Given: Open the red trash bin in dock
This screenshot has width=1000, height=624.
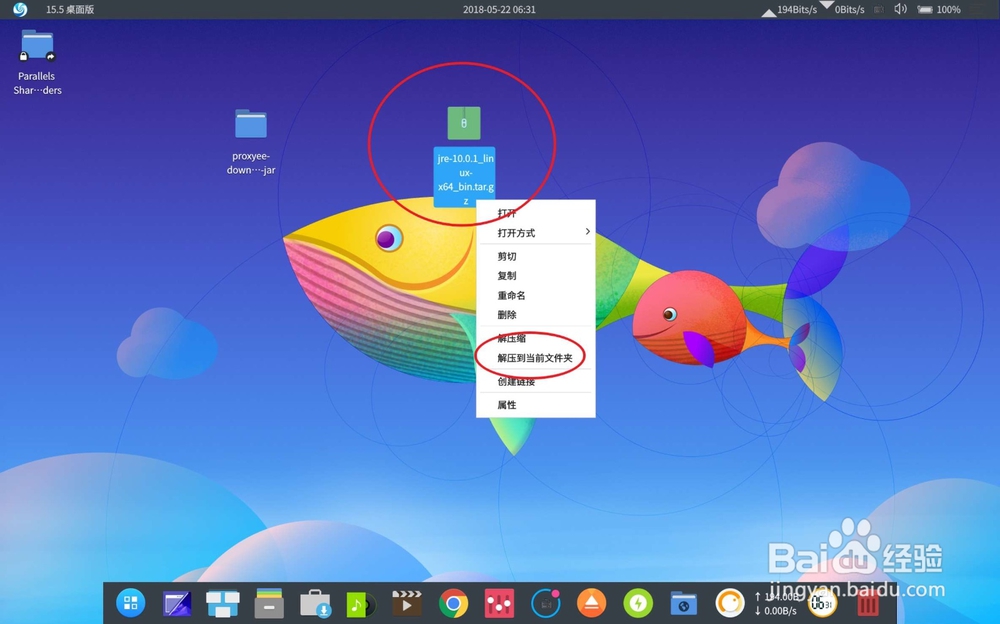Looking at the screenshot, I should click(868, 604).
